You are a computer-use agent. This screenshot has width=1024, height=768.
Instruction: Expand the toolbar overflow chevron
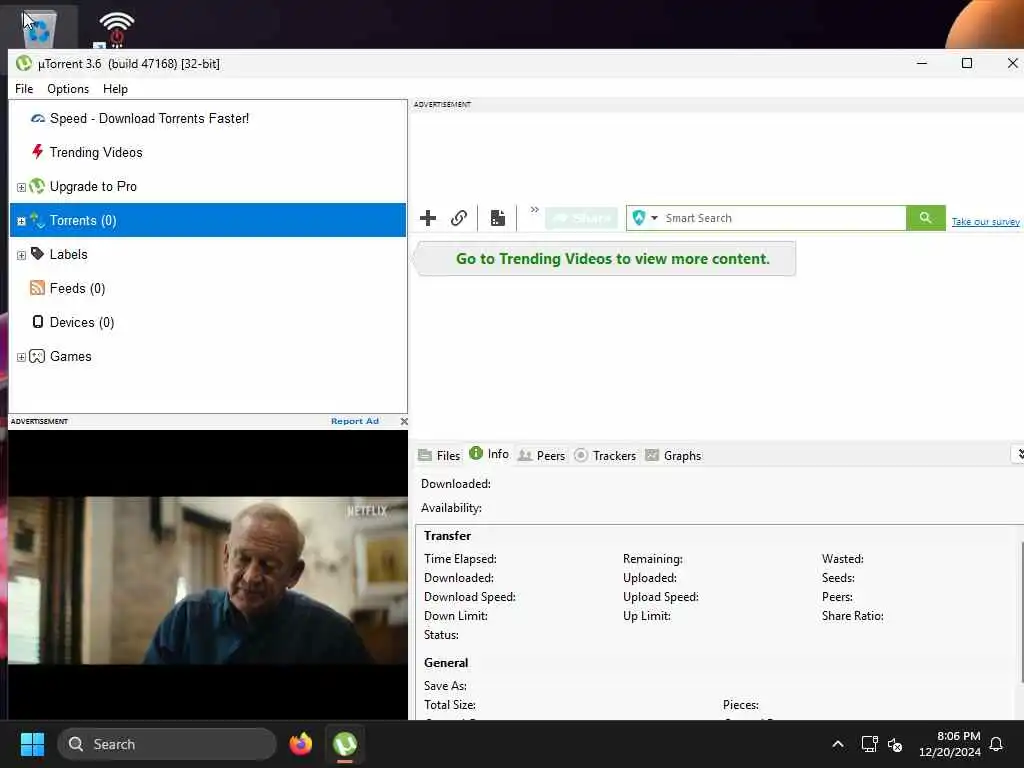[534, 210]
